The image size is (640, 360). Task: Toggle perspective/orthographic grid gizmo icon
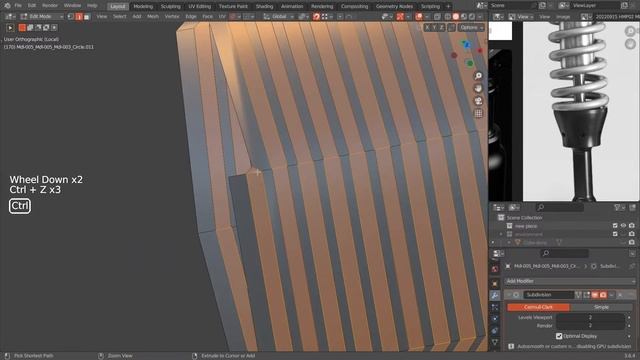[478, 113]
